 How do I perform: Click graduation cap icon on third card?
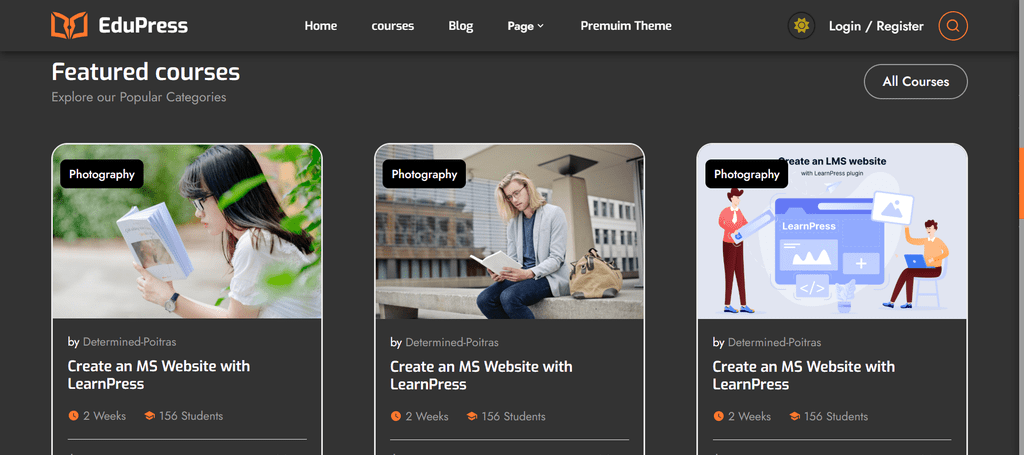click(x=794, y=416)
